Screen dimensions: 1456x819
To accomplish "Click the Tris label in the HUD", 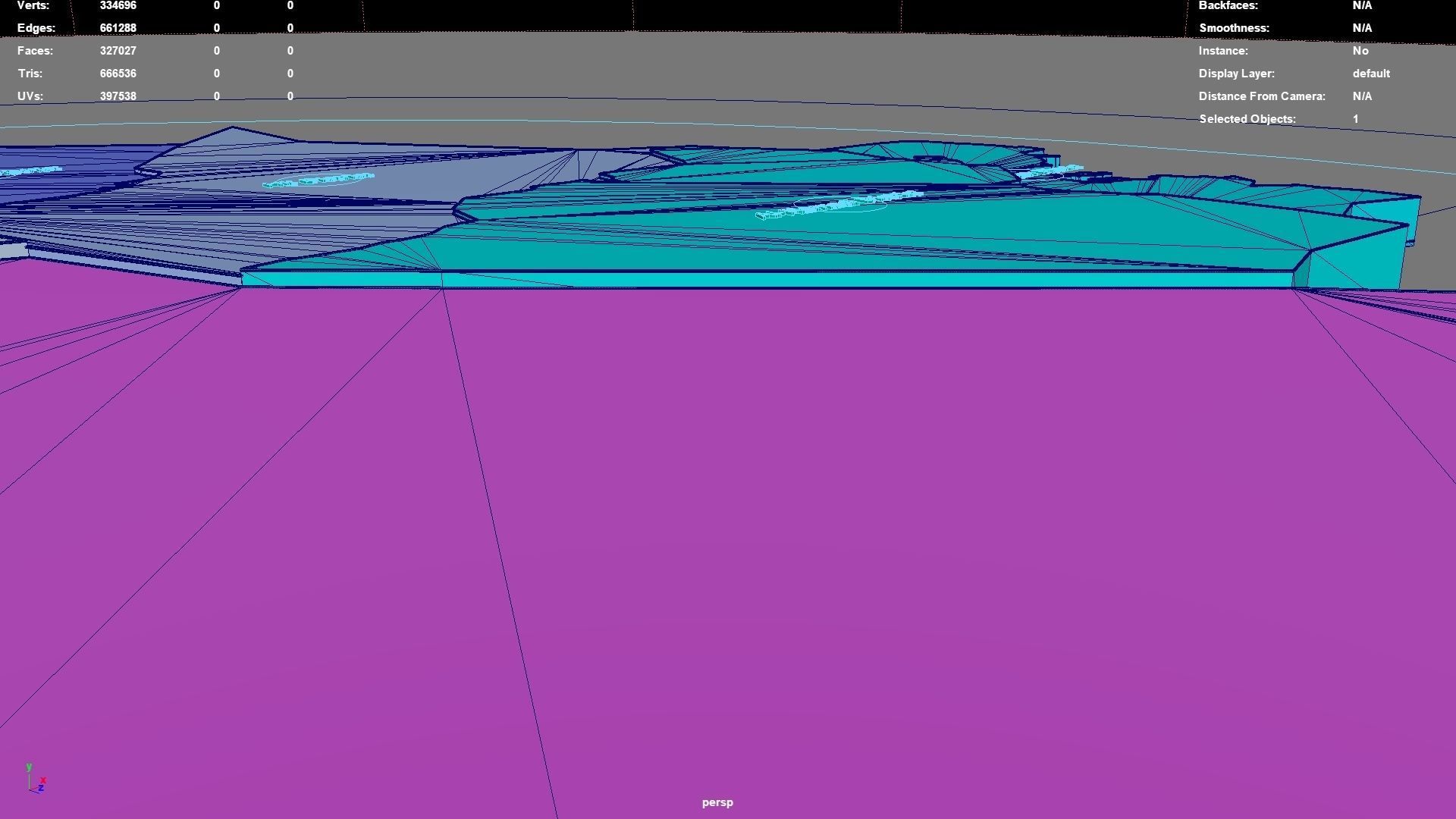I will click(x=30, y=74).
